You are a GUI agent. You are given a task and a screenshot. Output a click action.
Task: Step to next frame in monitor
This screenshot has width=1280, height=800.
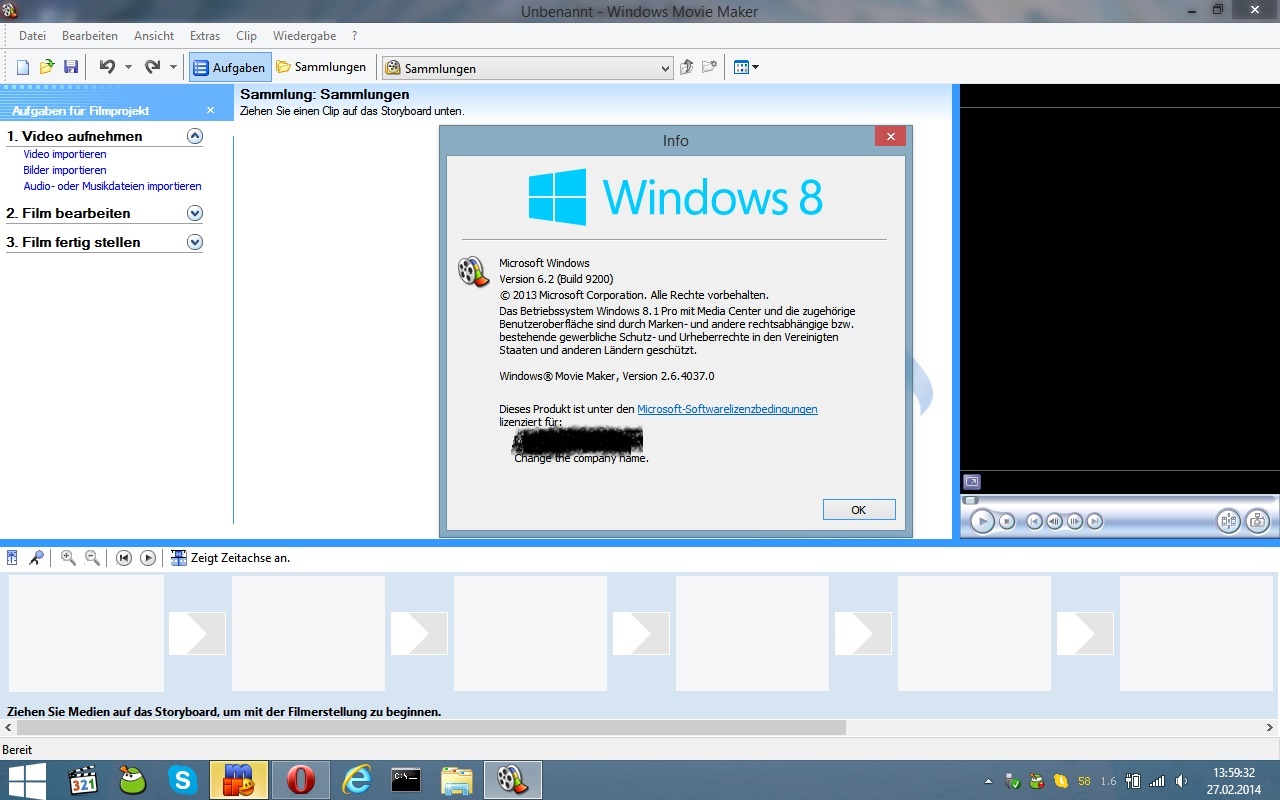1075,521
